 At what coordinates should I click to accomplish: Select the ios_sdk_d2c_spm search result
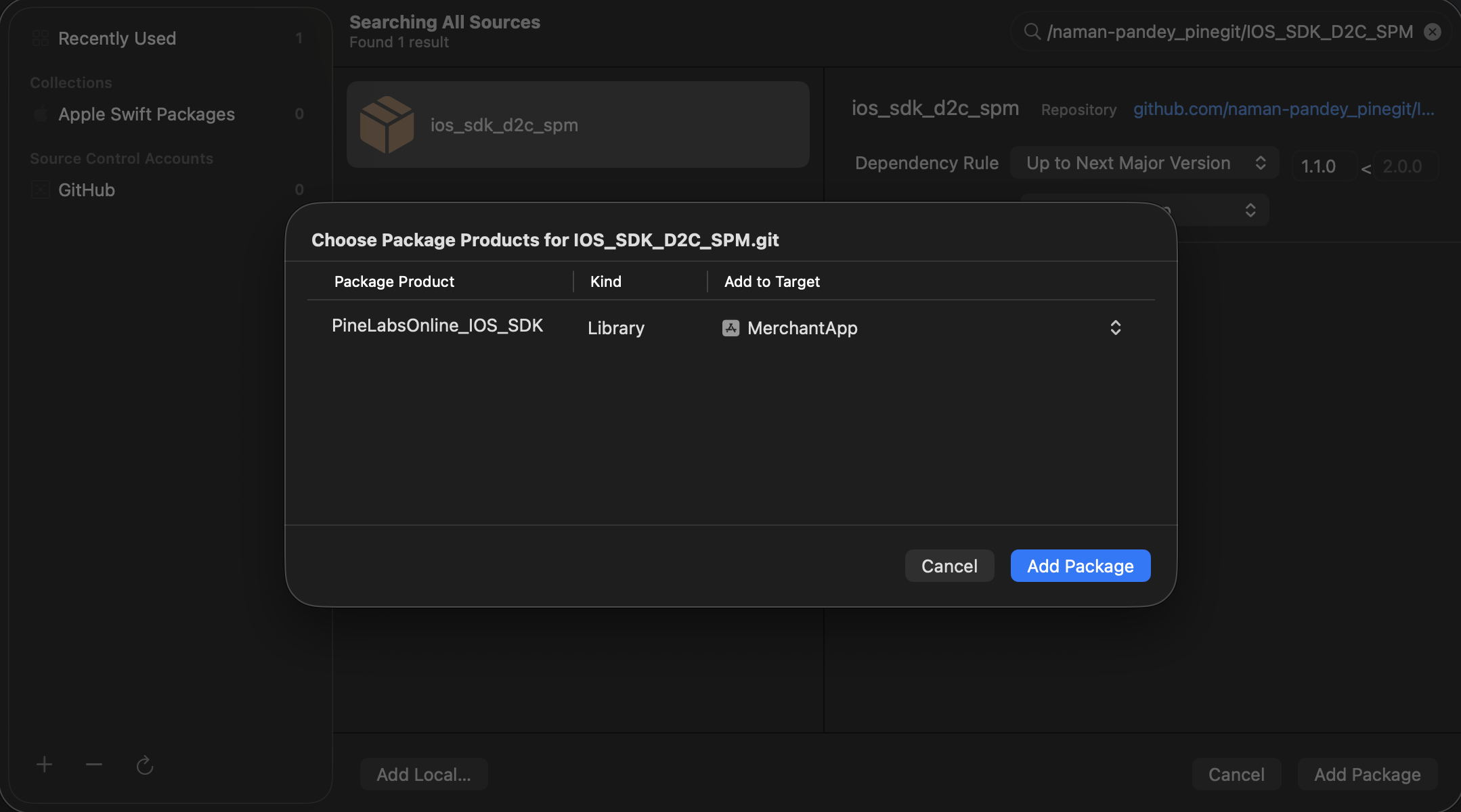[578, 125]
